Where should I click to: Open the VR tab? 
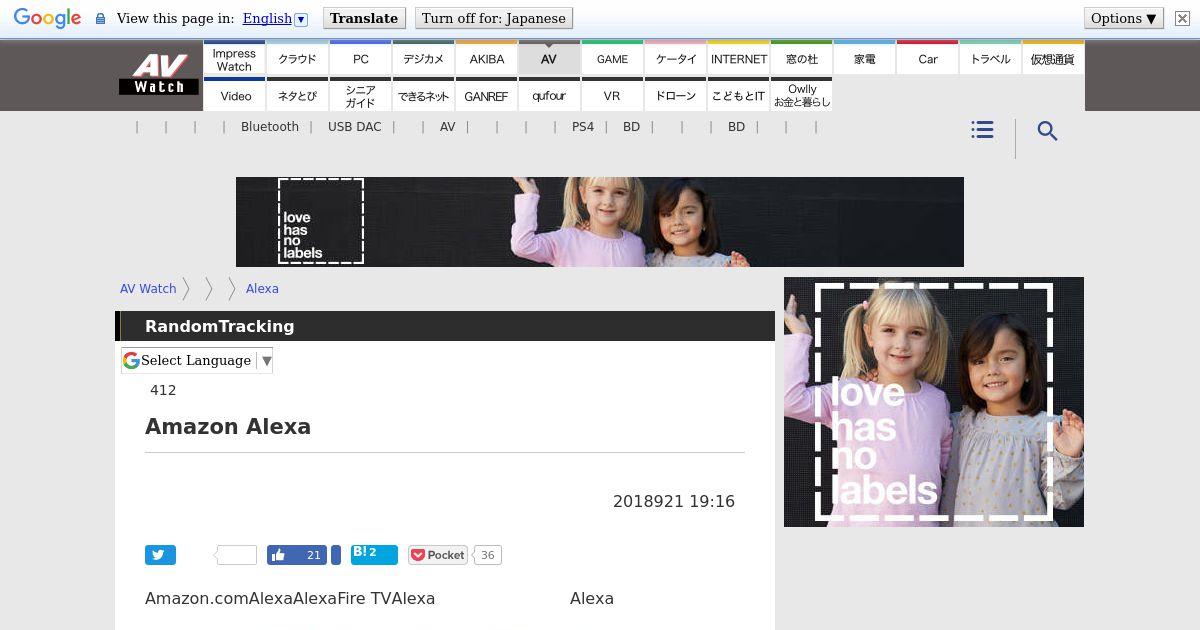[x=612, y=95]
